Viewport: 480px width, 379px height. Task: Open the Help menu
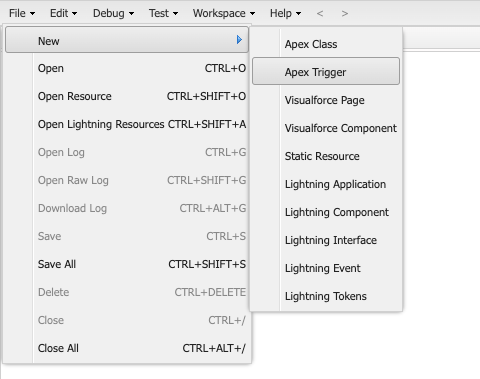click(285, 13)
